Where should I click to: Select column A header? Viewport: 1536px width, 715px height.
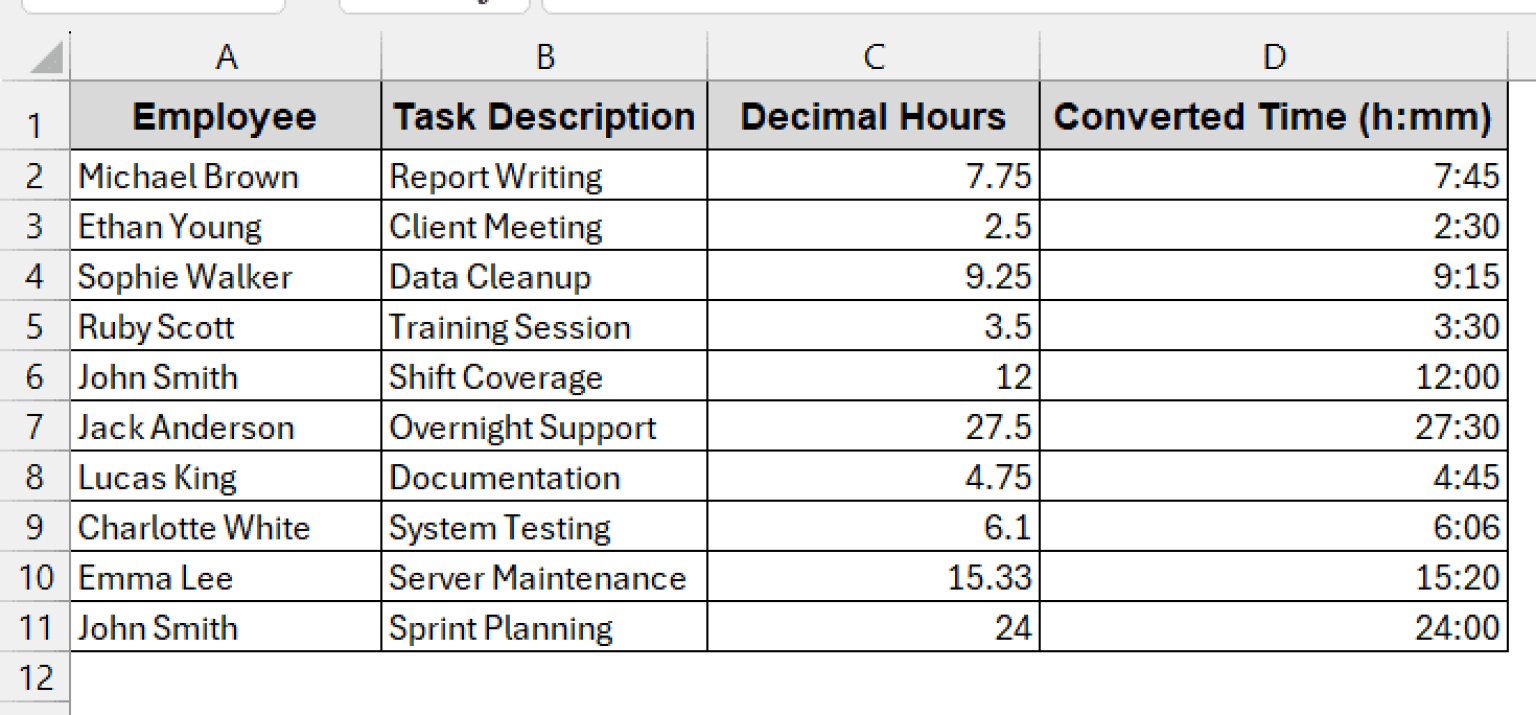(225, 57)
